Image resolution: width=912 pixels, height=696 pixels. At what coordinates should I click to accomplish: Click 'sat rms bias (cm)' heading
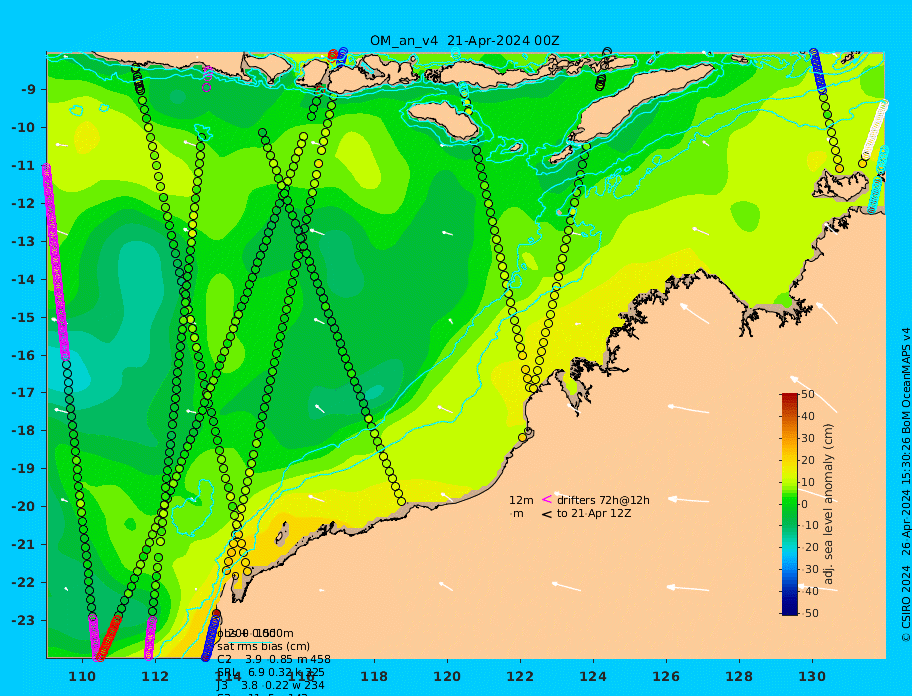click(x=263, y=646)
